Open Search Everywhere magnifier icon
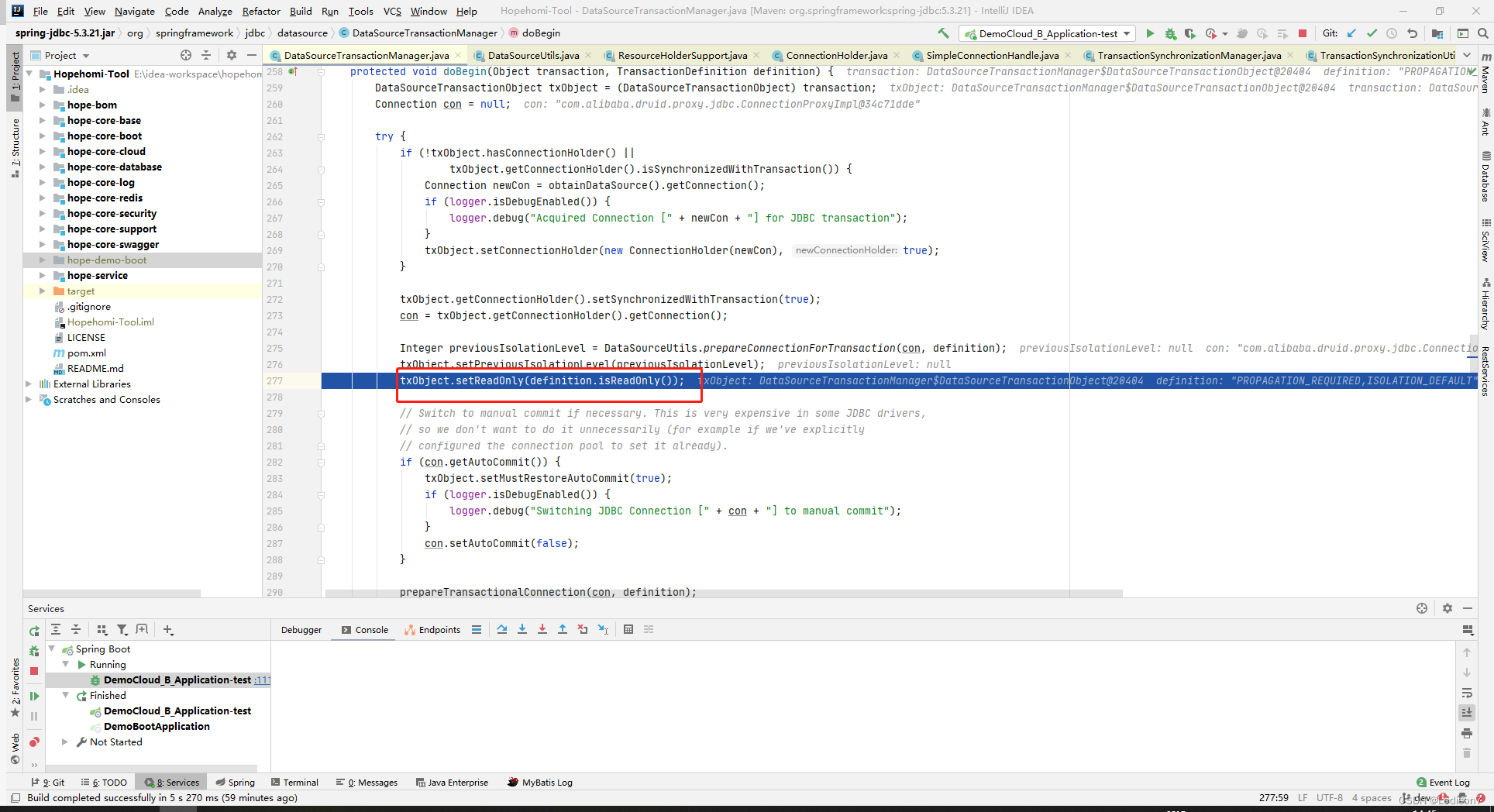This screenshot has height=812, width=1494. point(1482,33)
